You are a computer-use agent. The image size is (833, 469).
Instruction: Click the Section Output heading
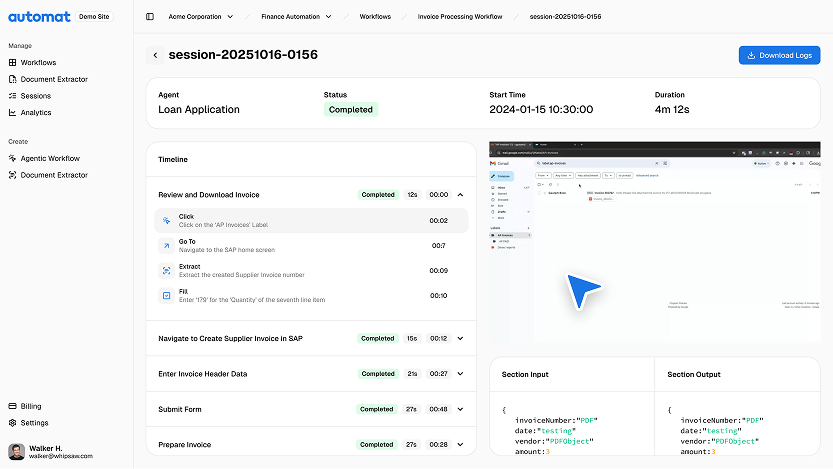(694, 374)
